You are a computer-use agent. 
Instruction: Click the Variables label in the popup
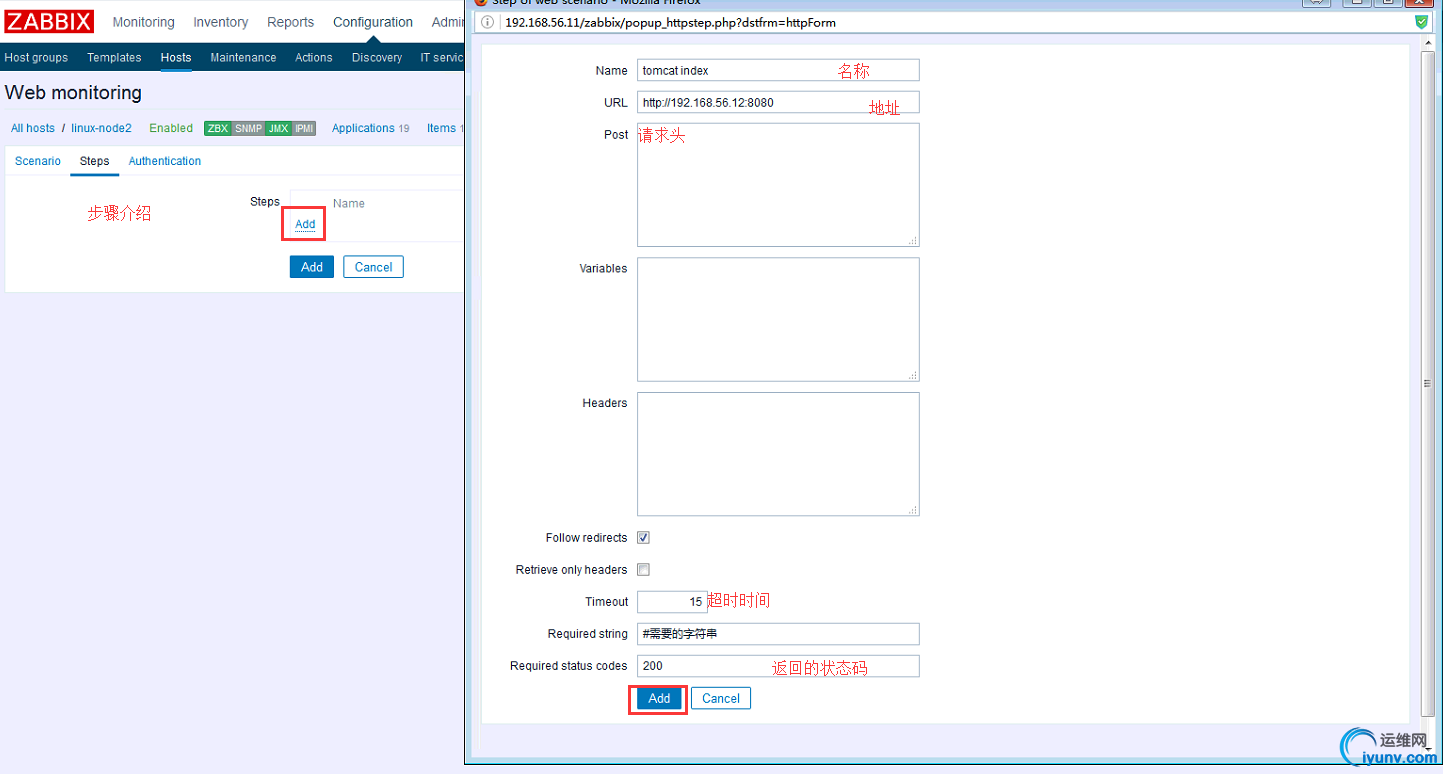(603, 268)
